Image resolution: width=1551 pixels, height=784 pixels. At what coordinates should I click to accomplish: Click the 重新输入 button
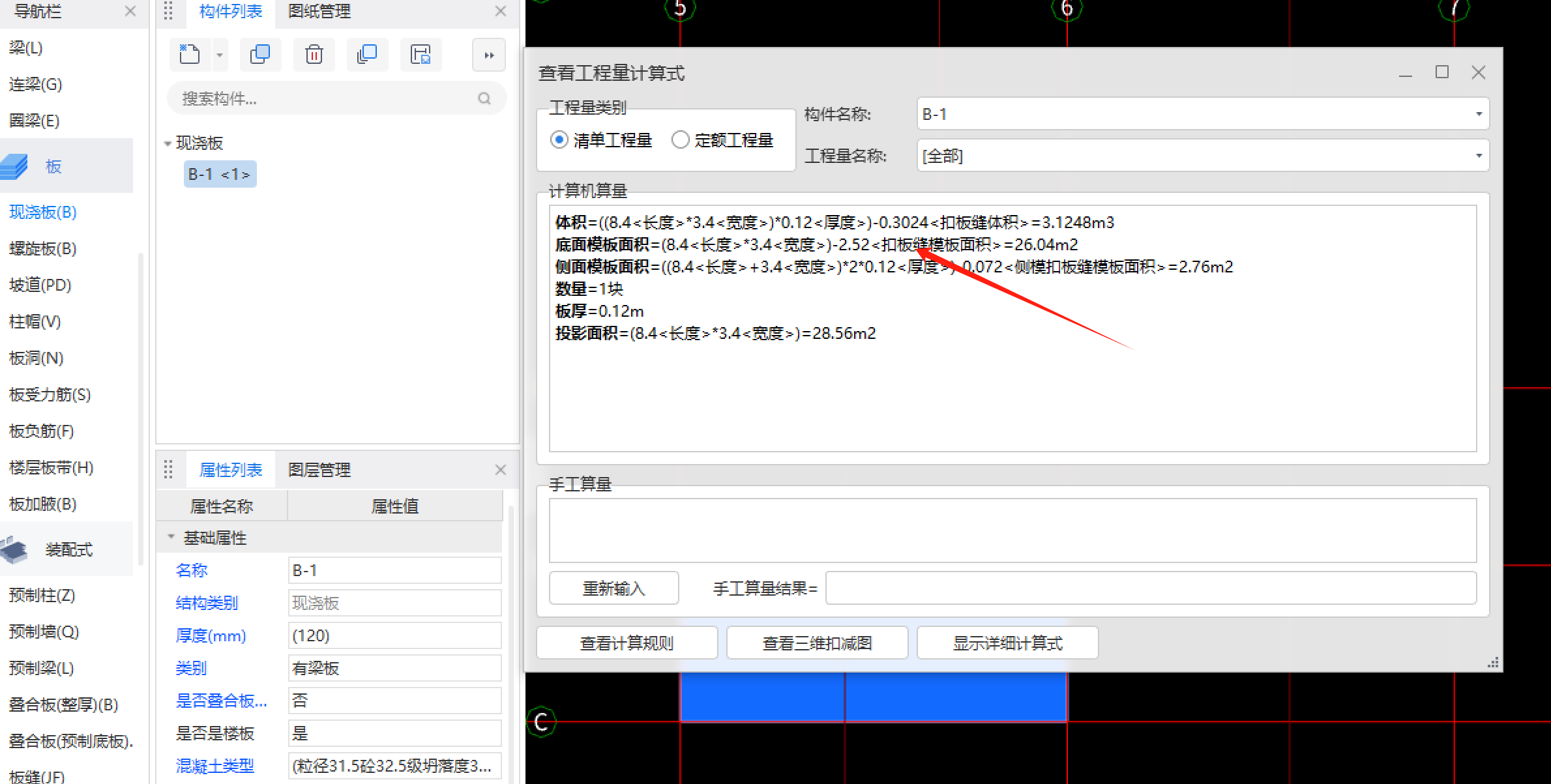click(x=614, y=588)
